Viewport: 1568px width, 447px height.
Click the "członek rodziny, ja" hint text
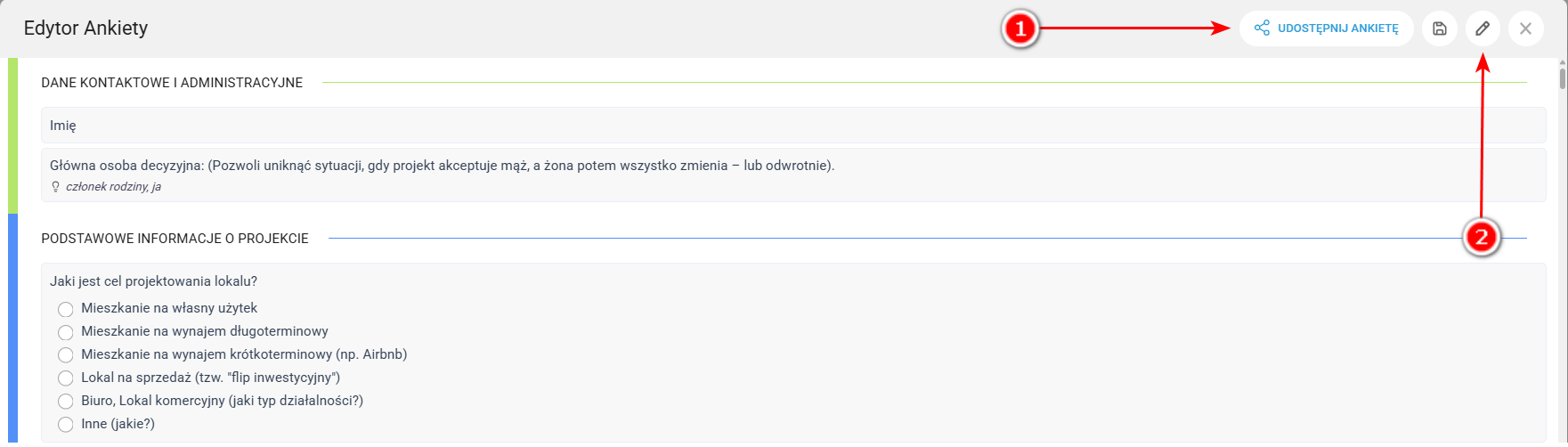113,187
